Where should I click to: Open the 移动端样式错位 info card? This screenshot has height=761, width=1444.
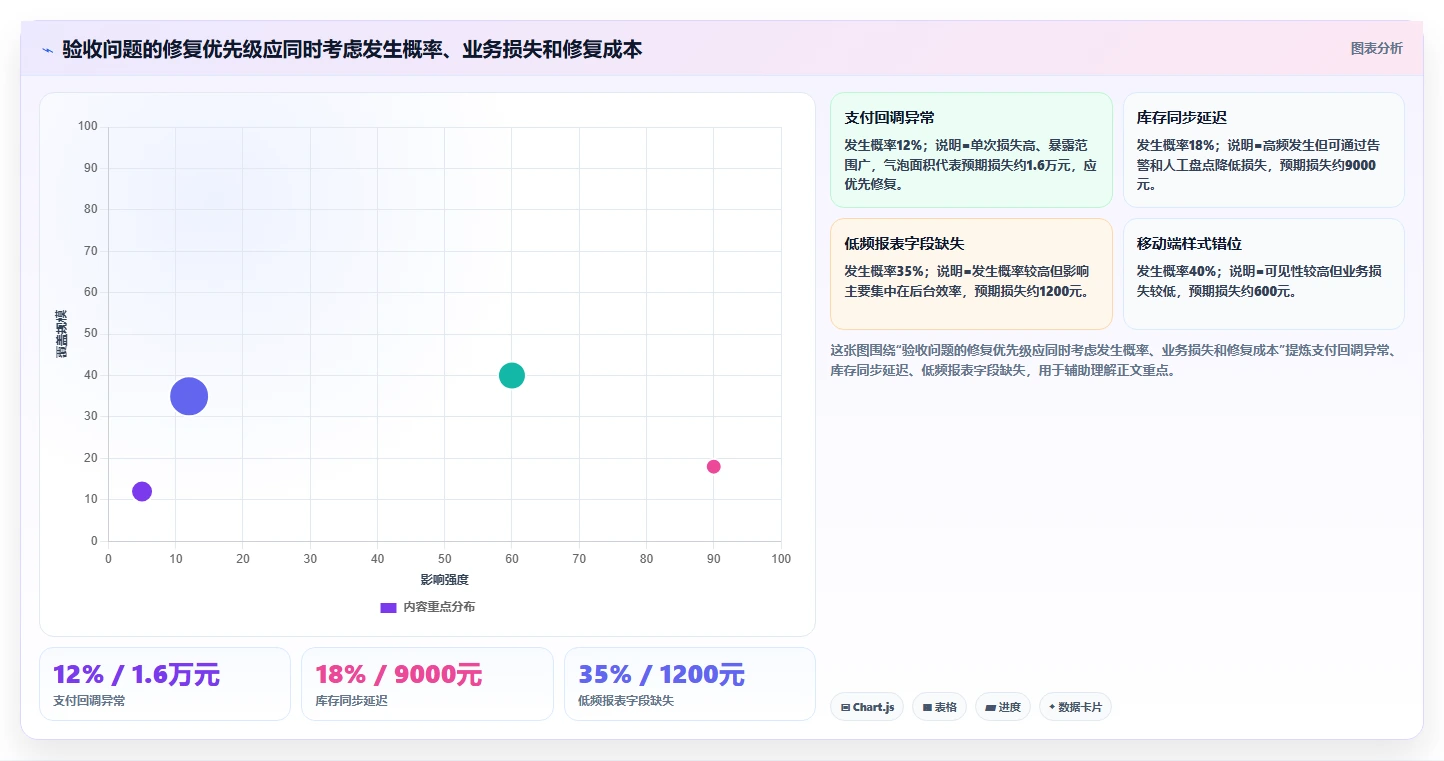point(1263,274)
